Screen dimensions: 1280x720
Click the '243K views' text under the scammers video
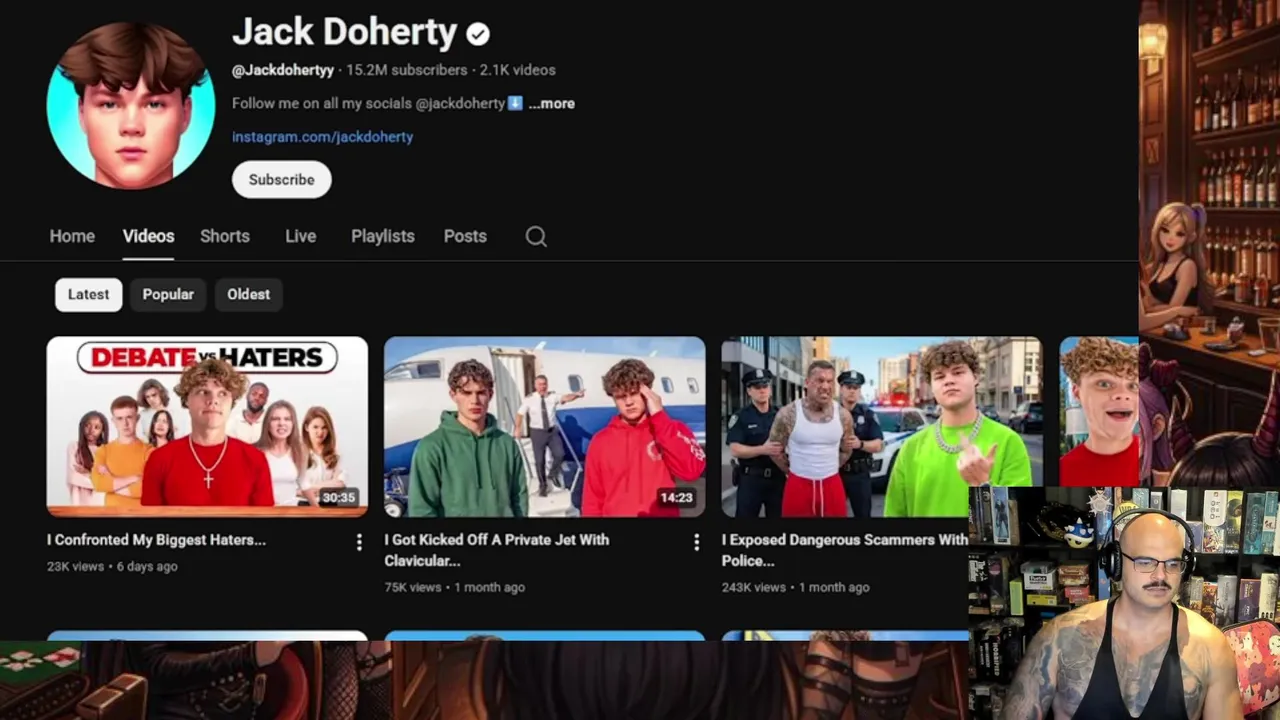point(753,587)
